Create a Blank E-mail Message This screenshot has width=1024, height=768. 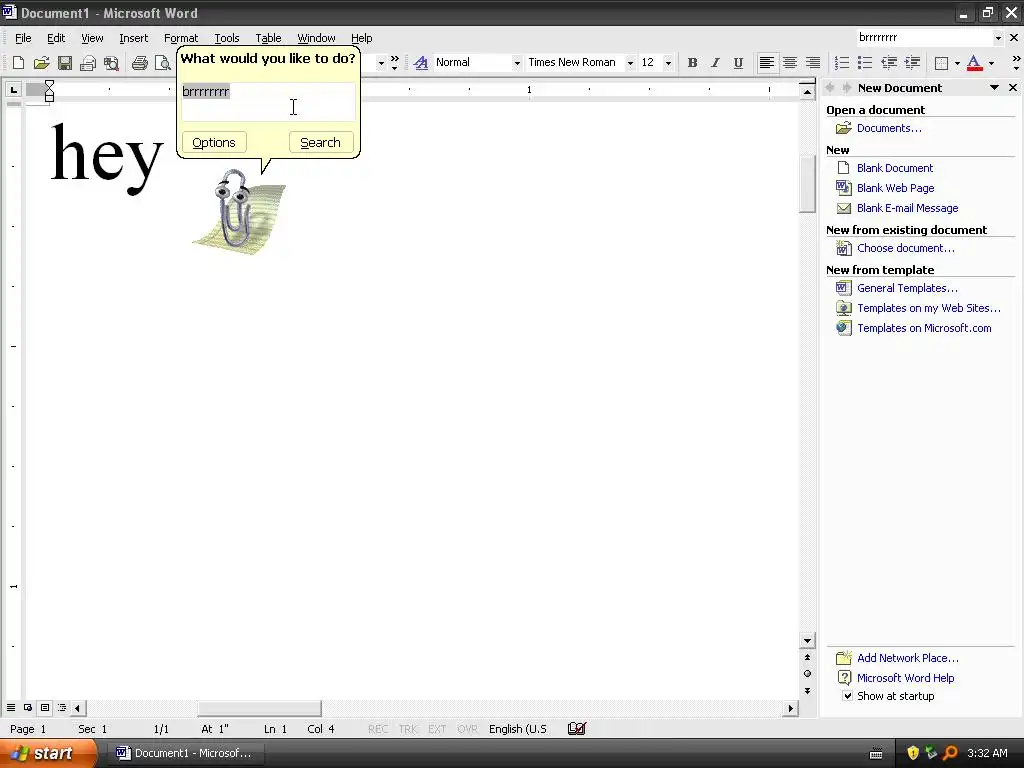tap(908, 208)
